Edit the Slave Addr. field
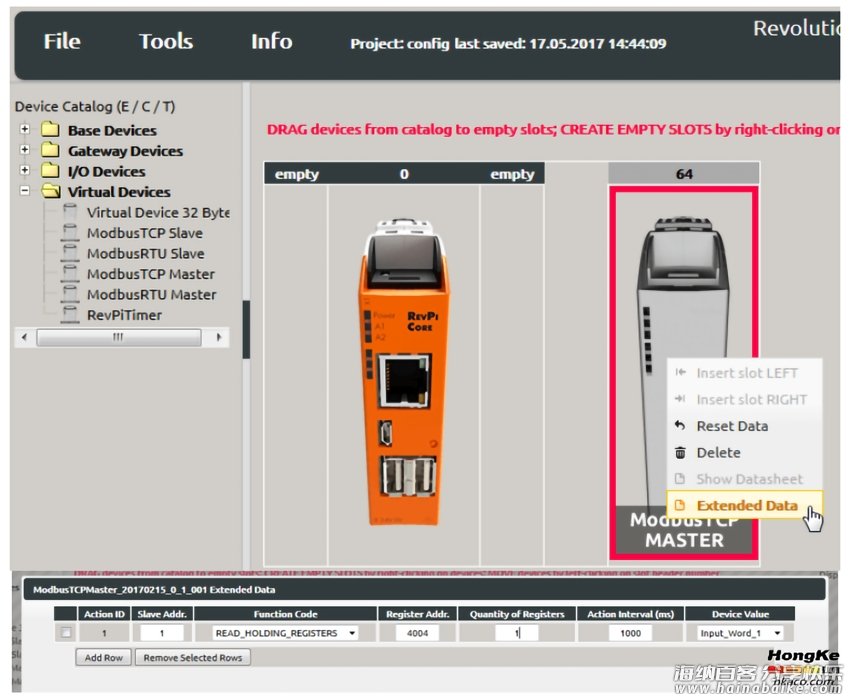Screen dimensions: 850x699 (x=162, y=633)
